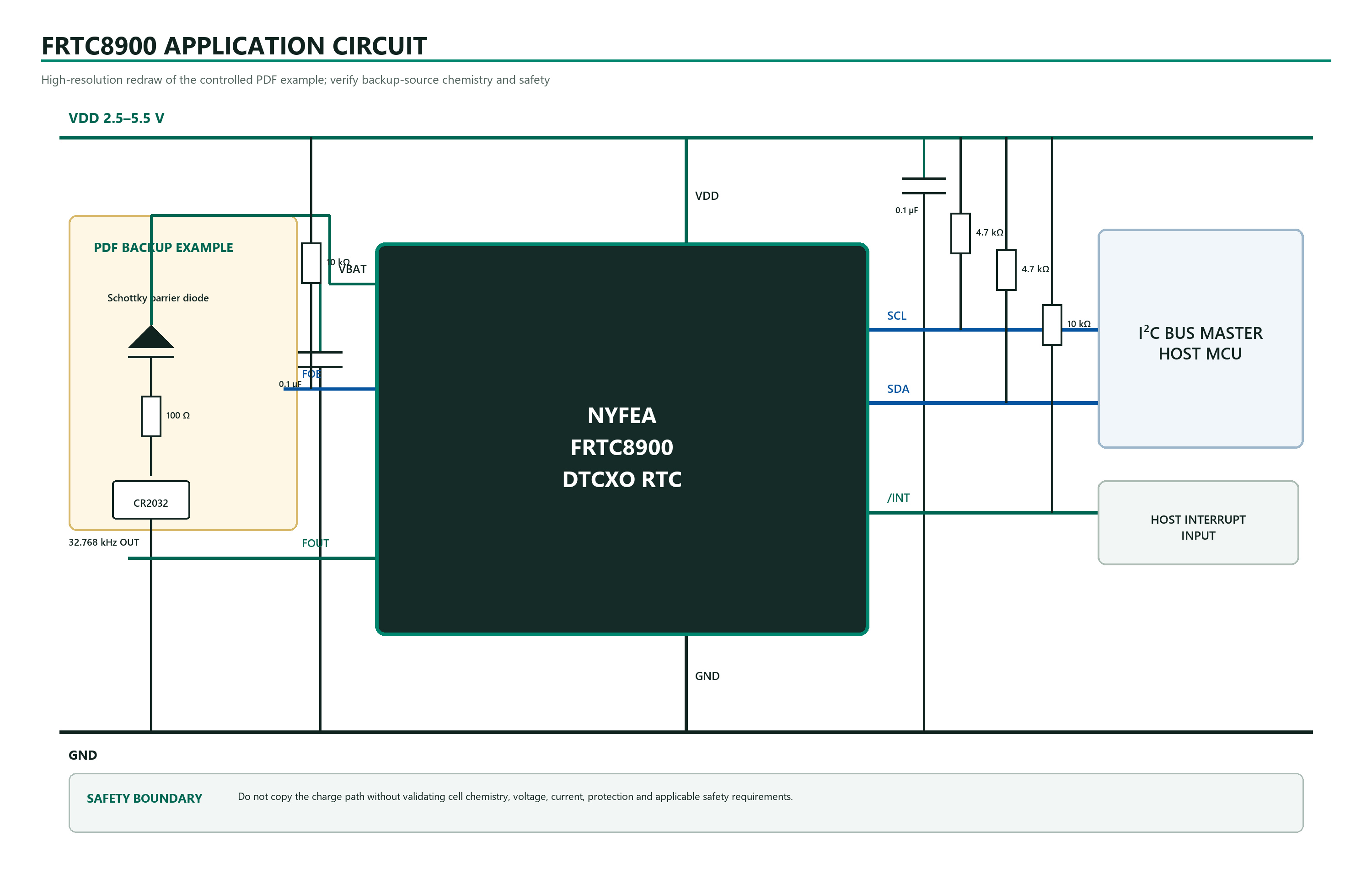Click the capacitor plates symbol near FOE
Viewport: 1372px width, 869px height.
coord(320,359)
